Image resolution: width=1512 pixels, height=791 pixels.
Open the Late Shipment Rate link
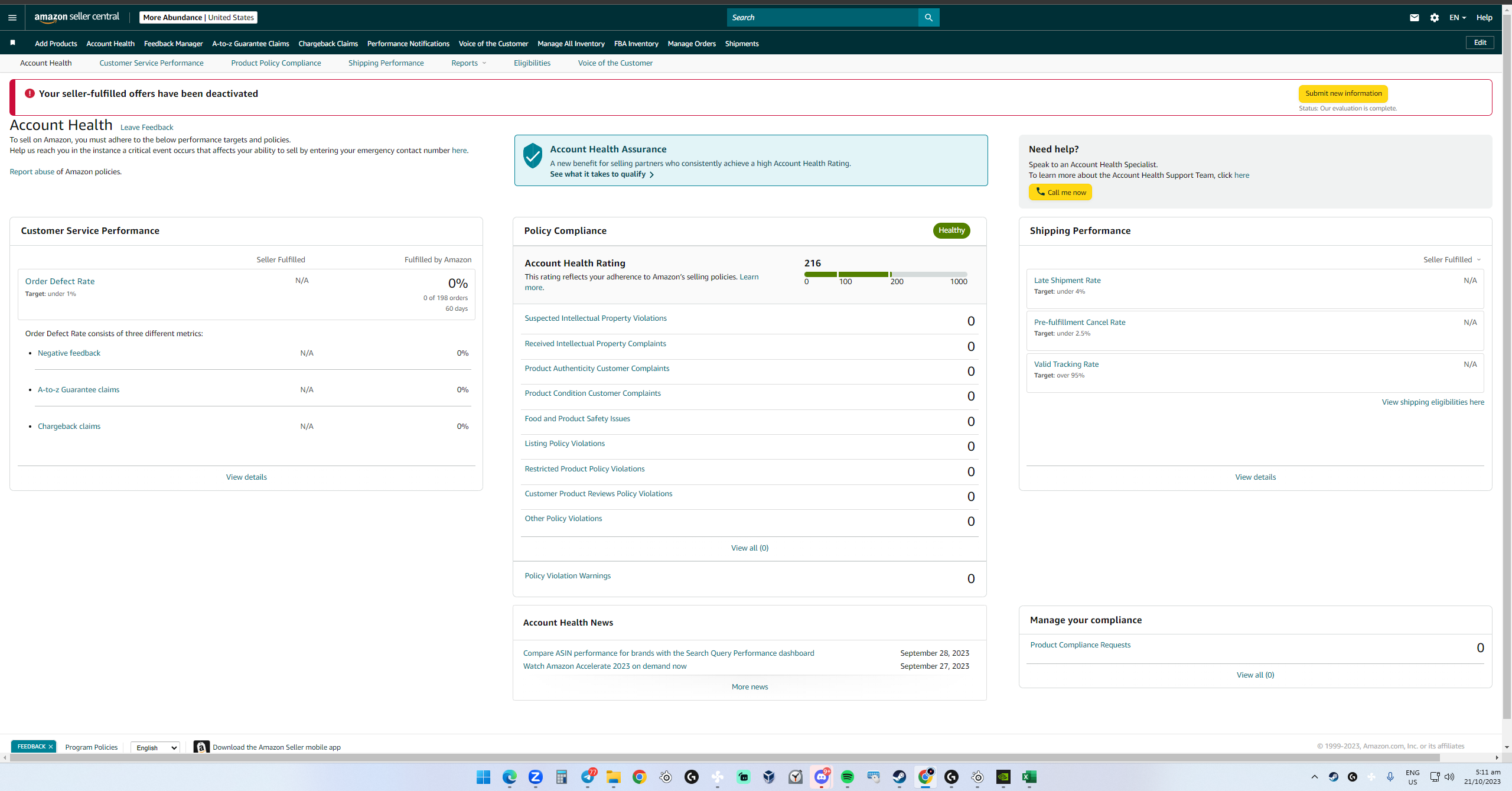pos(1067,281)
